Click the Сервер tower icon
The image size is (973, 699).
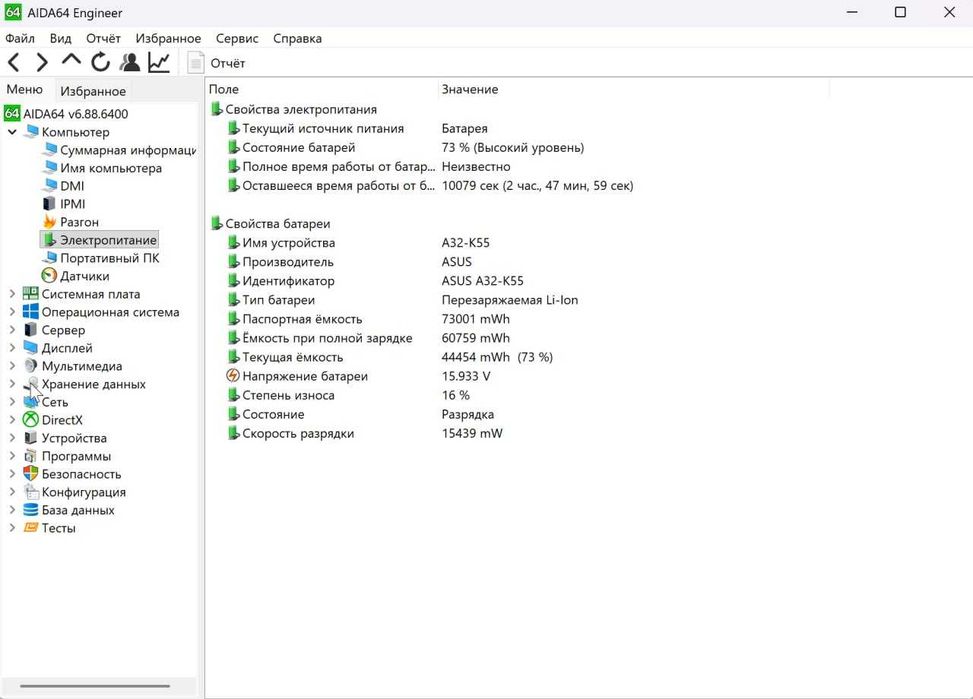coord(30,330)
